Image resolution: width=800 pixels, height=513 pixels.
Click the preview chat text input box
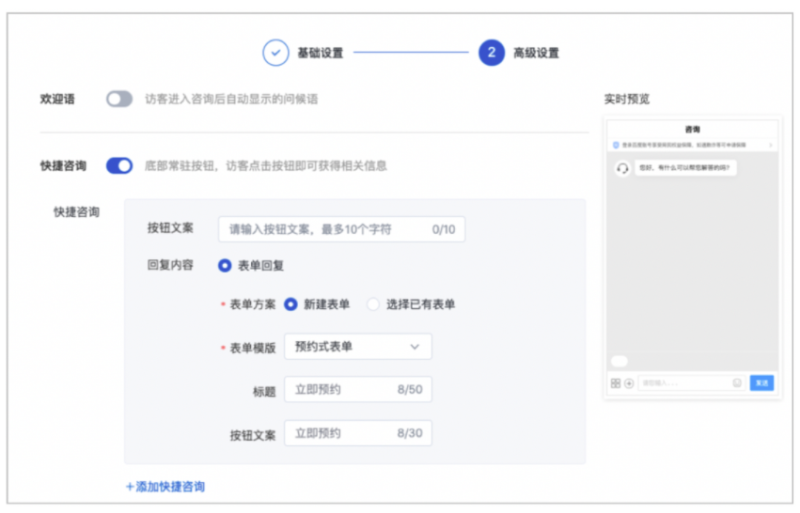point(692,383)
